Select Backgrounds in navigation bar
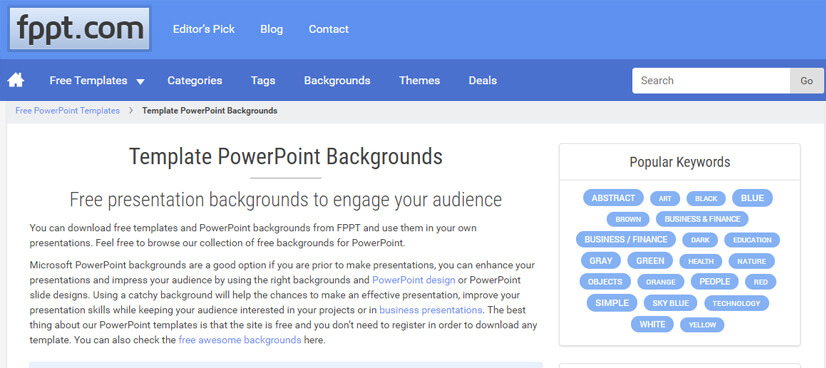 click(x=337, y=81)
